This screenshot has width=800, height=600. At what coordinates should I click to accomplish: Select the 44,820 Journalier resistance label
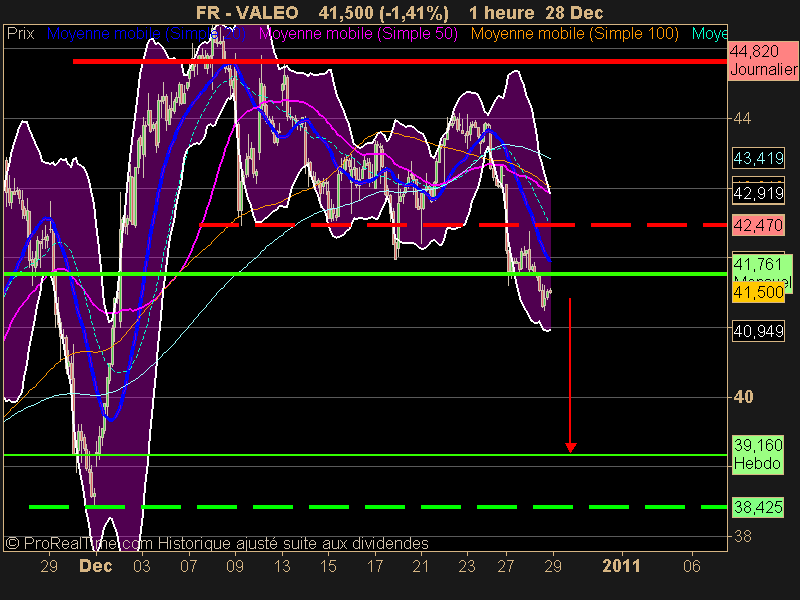pyautogui.click(x=763, y=60)
